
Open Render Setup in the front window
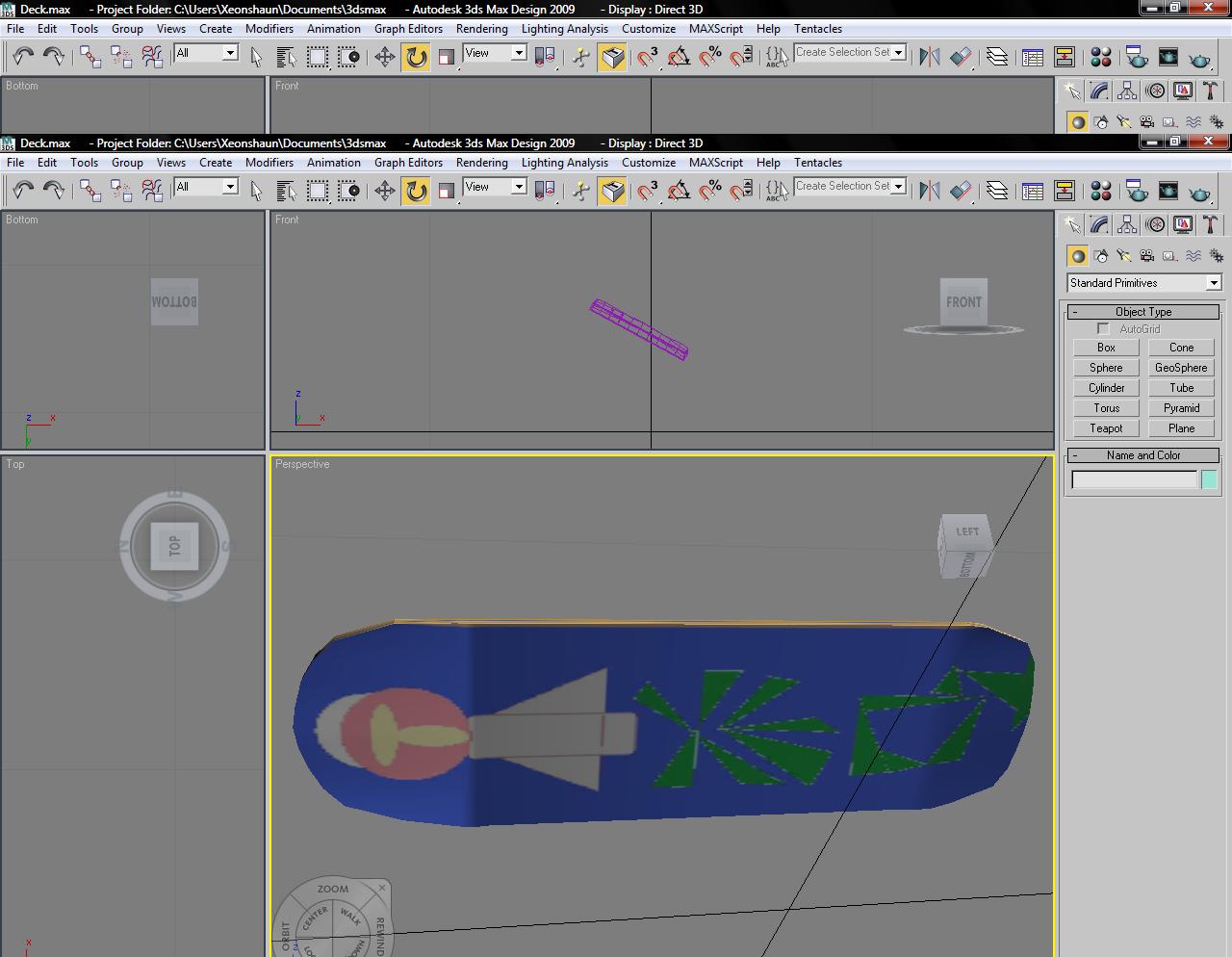[1137, 191]
